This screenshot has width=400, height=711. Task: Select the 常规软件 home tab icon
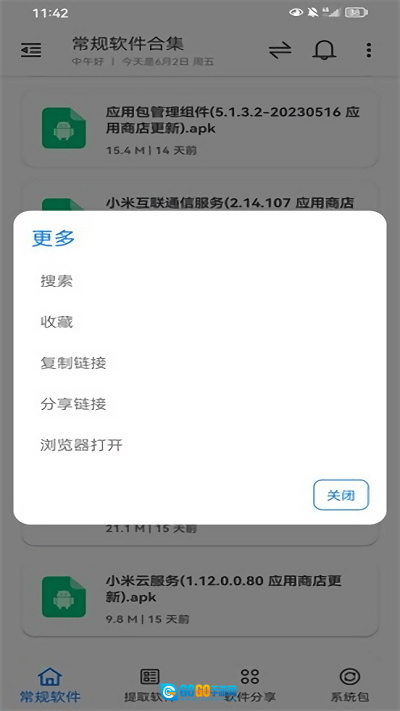(x=50, y=677)
